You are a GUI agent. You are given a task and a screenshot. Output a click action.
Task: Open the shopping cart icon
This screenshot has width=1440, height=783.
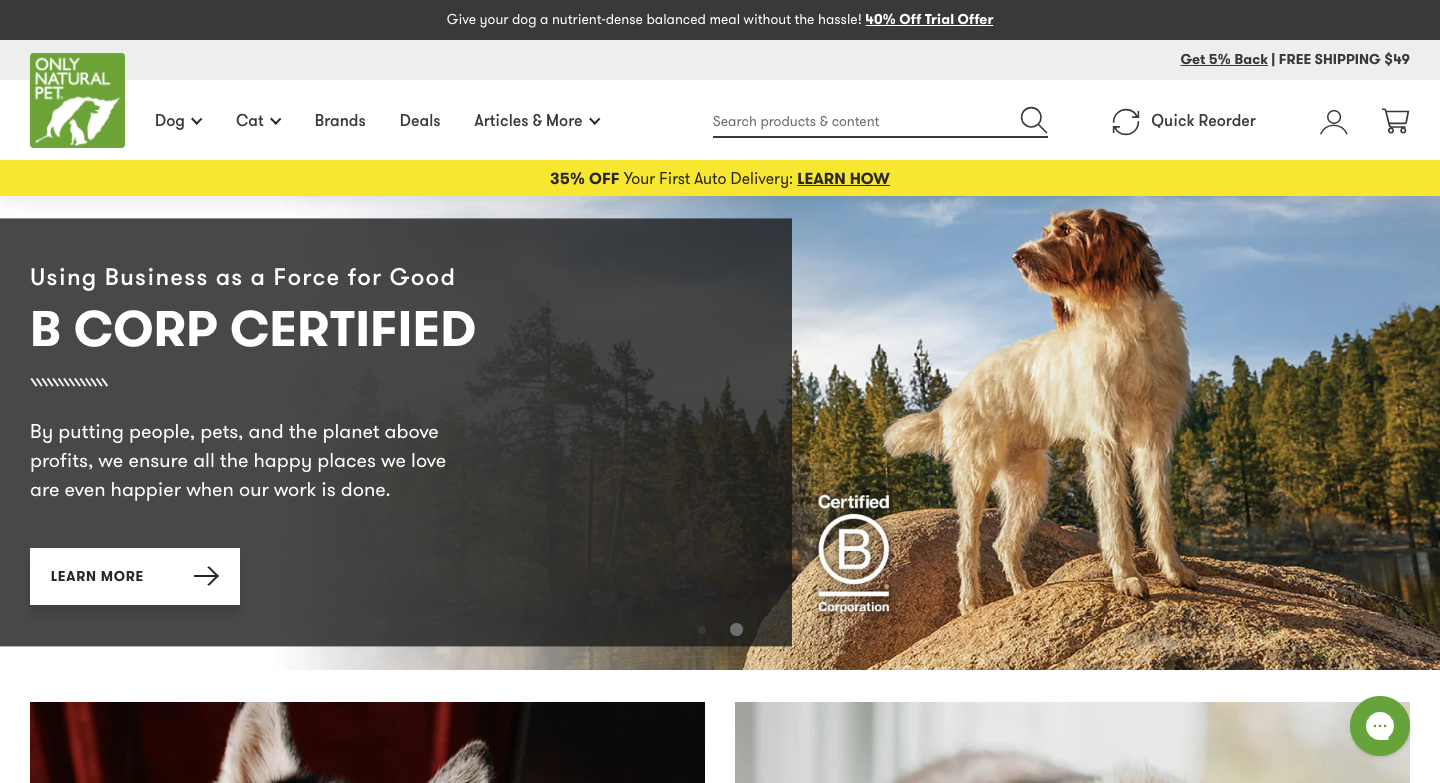click(1395, 121)
